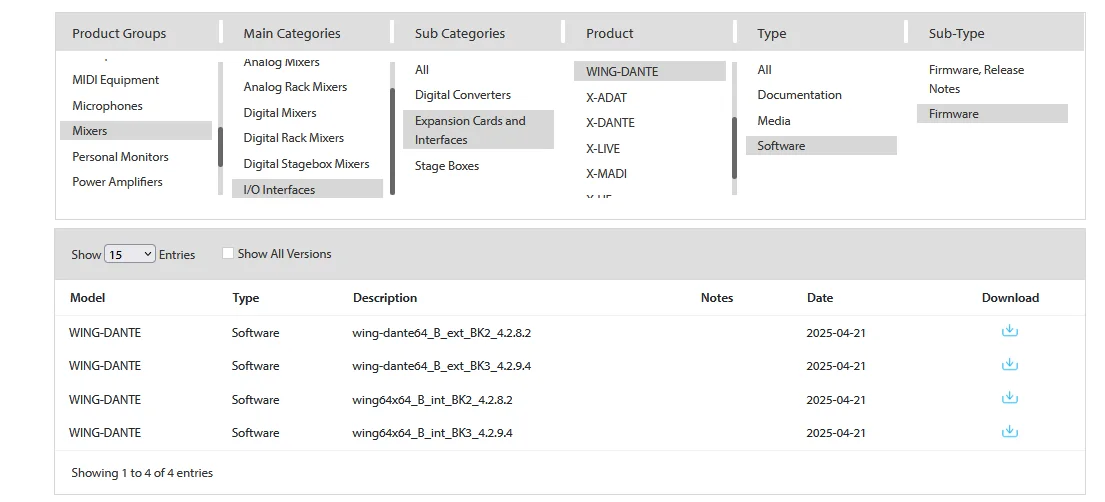
Task: Click Type list scrollbar thumb
Action: [735, 148]
